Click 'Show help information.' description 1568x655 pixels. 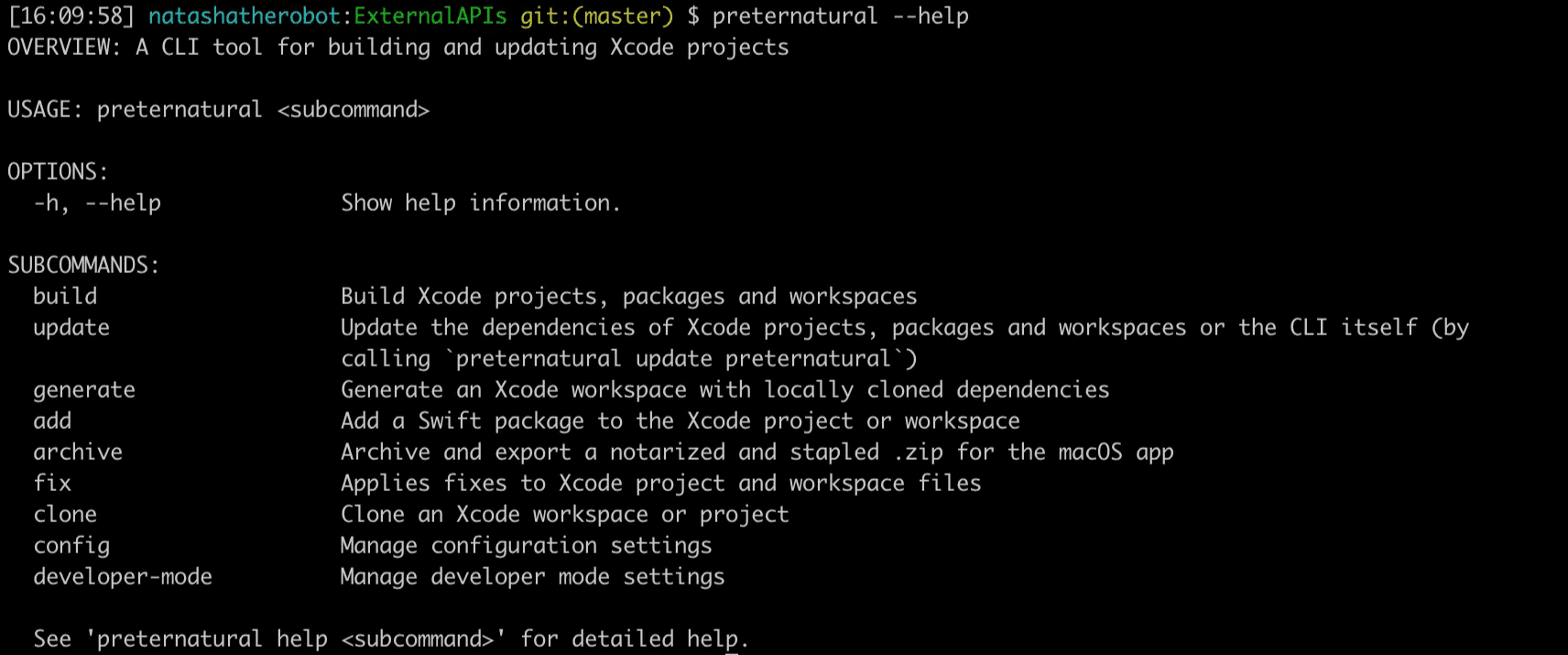click(x=481, y=203)
